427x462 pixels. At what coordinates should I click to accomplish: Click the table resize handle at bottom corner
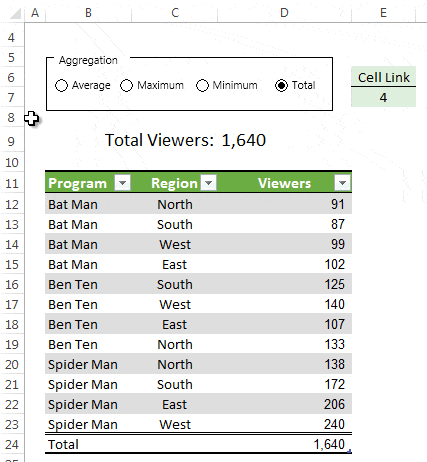pyautogui.click(x=349, y=451)
